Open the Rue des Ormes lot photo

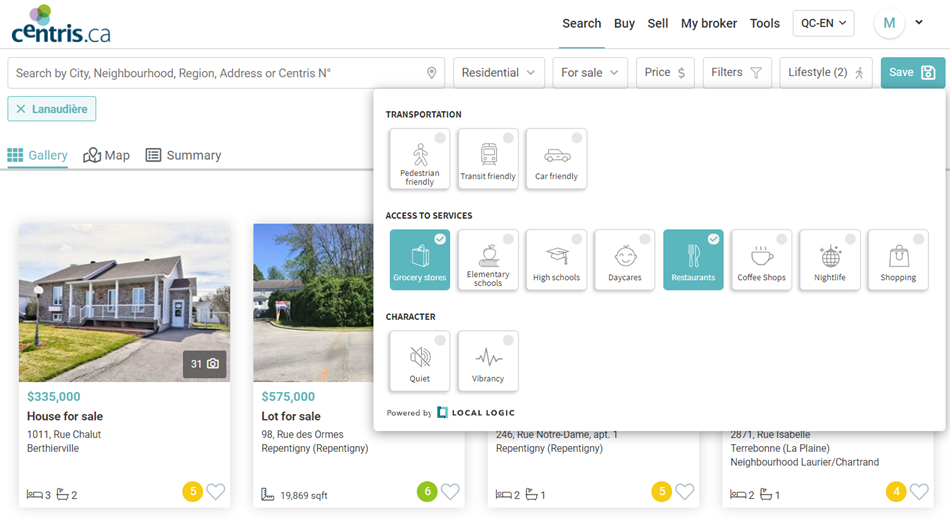(x=313, y=302)
